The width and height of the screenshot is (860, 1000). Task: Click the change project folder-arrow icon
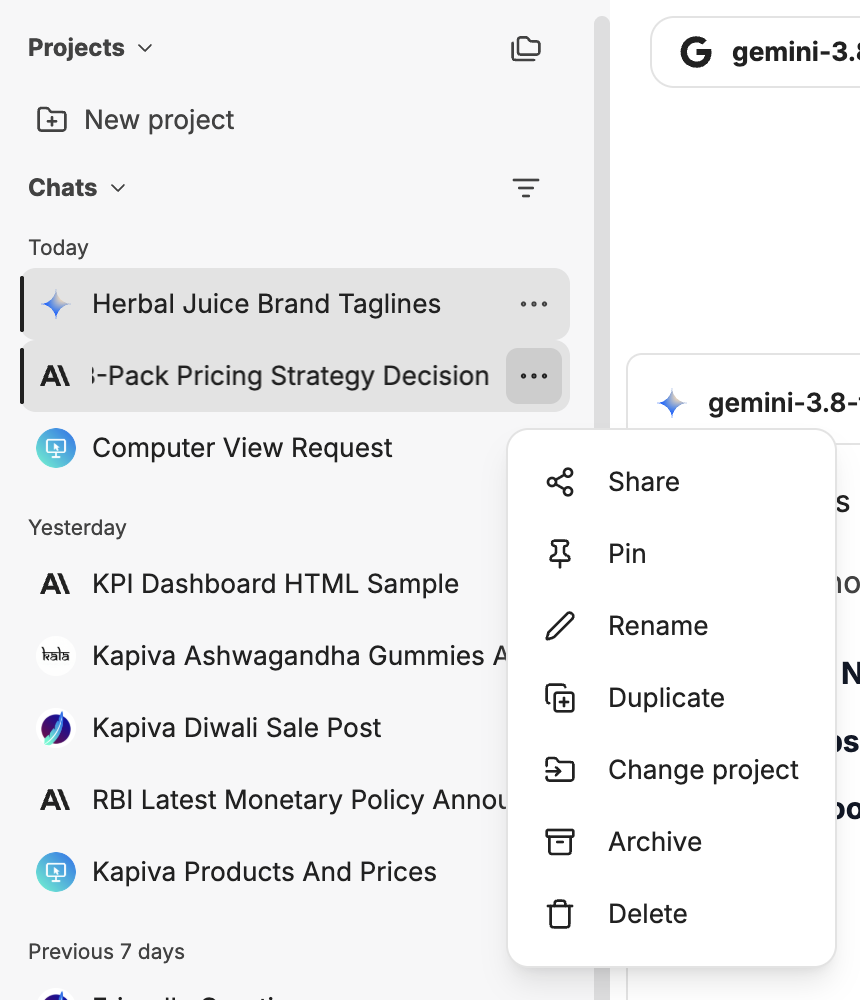coord(560,770)
